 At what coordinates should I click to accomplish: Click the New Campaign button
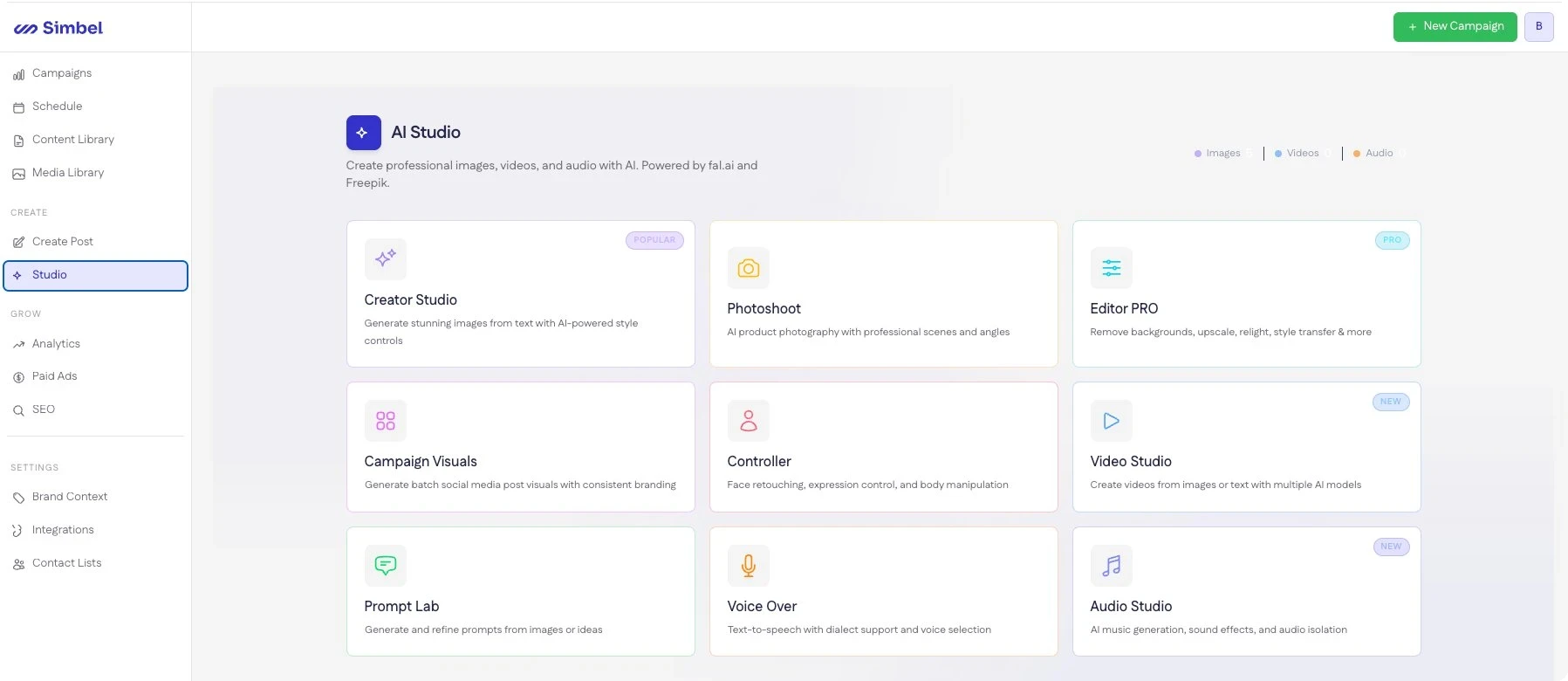pos(1455,26)
